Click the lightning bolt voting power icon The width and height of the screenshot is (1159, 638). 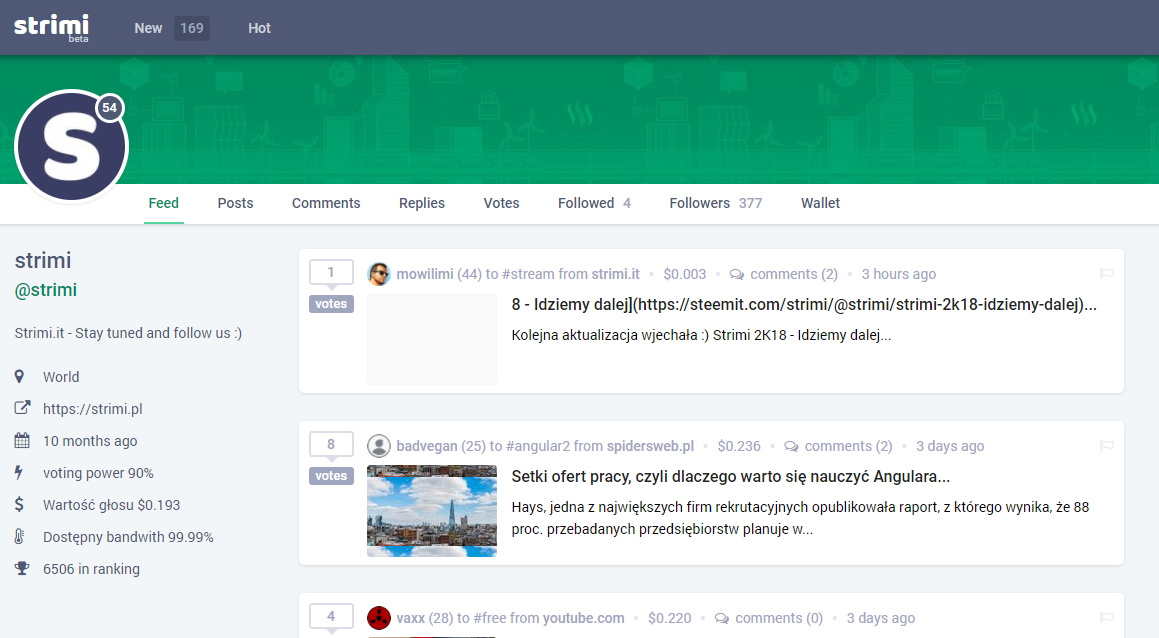click(19, 472)
